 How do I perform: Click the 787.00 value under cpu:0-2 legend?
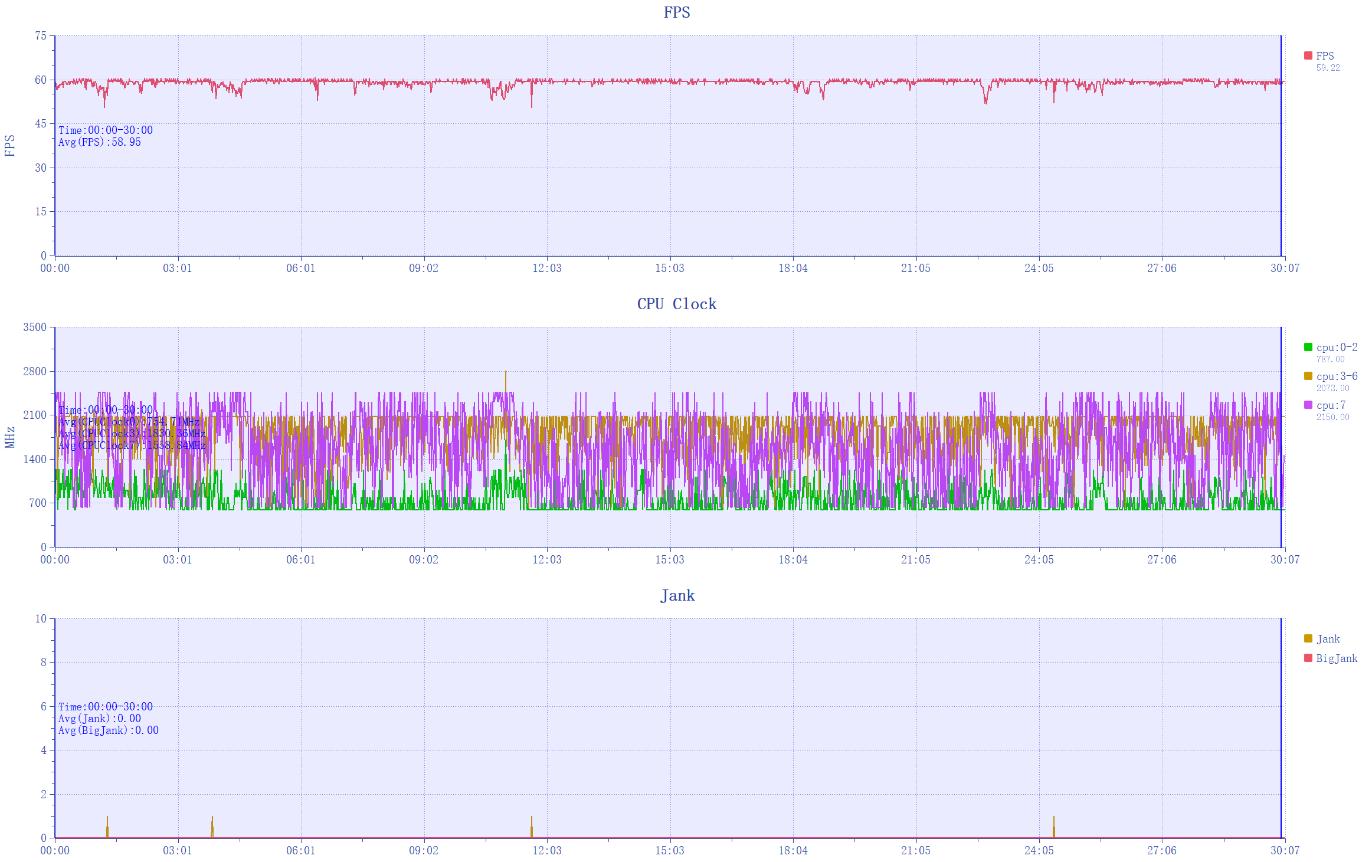(1330, 358)
